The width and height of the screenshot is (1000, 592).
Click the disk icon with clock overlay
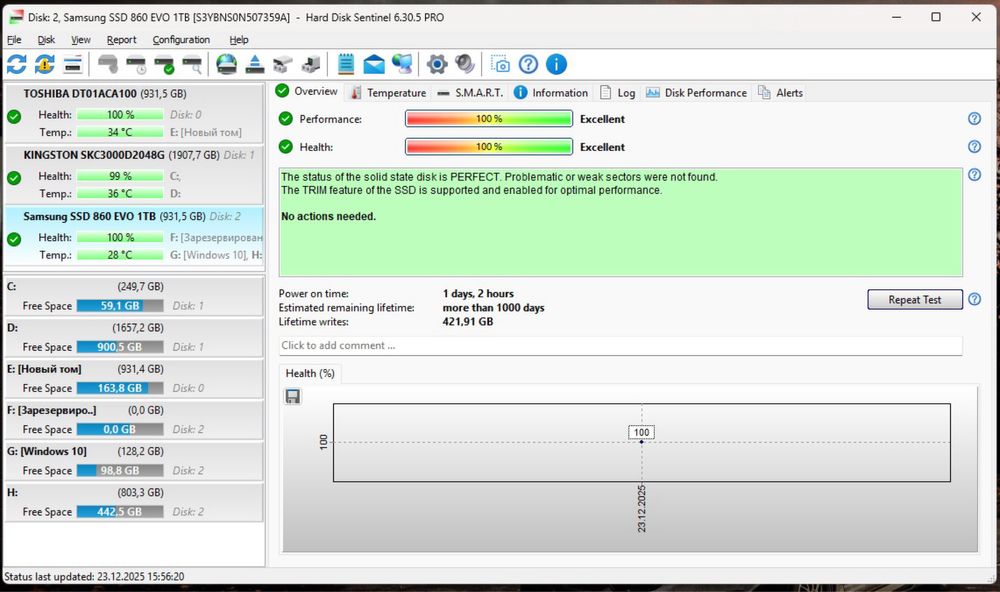(136, 64)
